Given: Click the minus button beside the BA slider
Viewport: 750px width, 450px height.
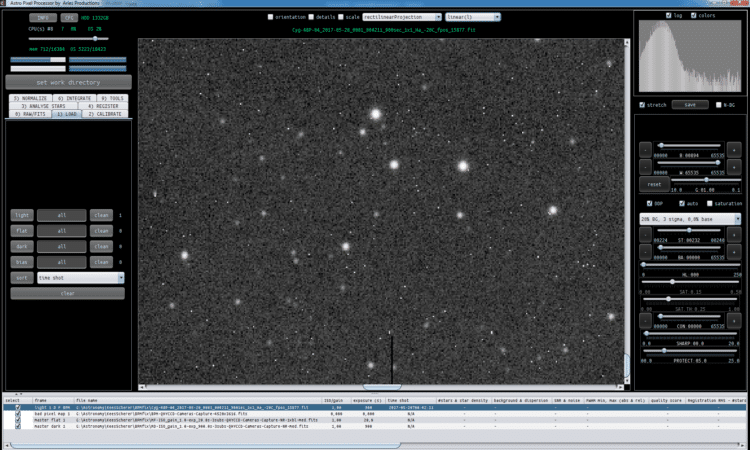Looking at the screenshot, I should click(x=645, y=252).
